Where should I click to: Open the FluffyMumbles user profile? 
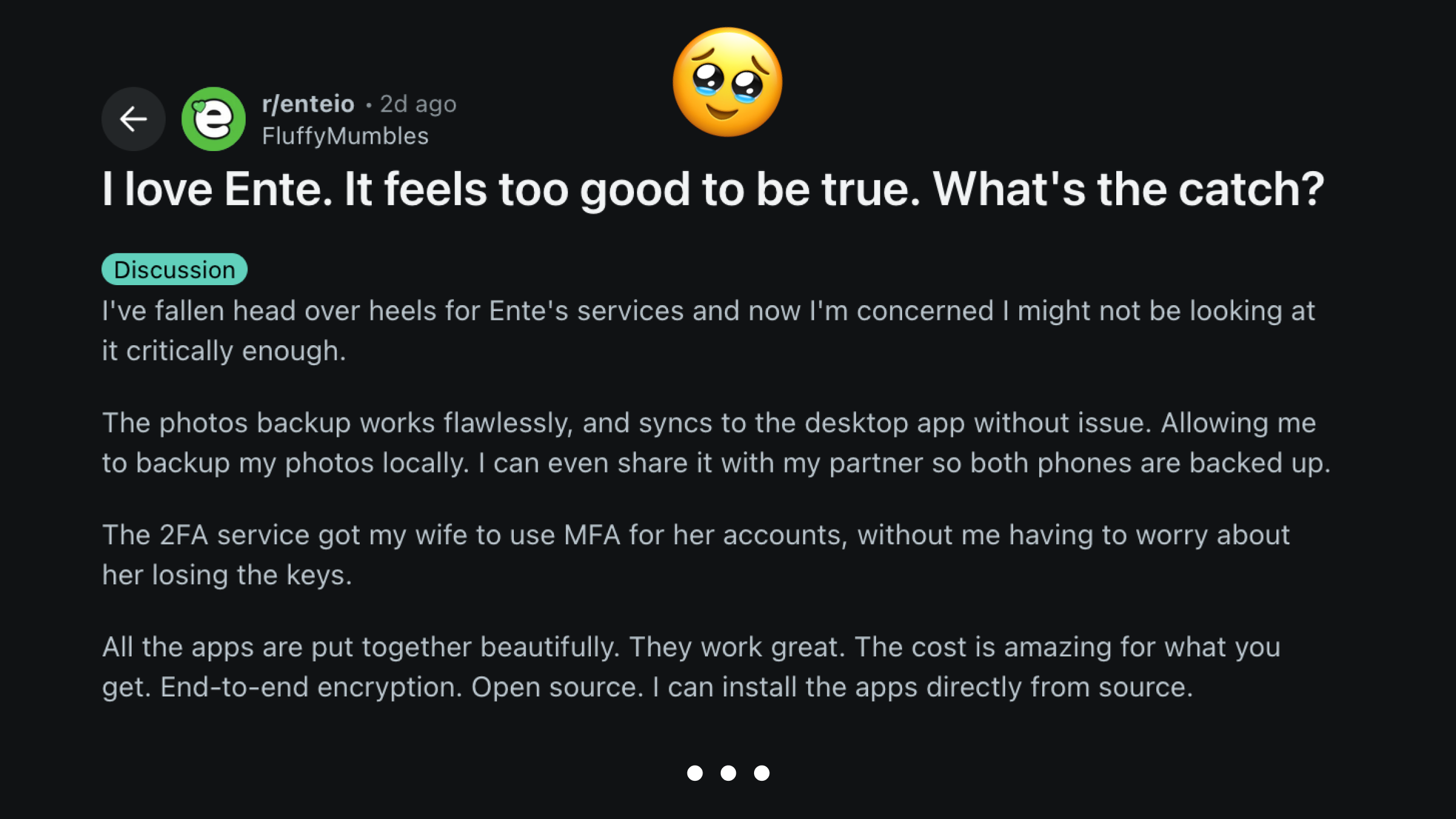[345, 136]
